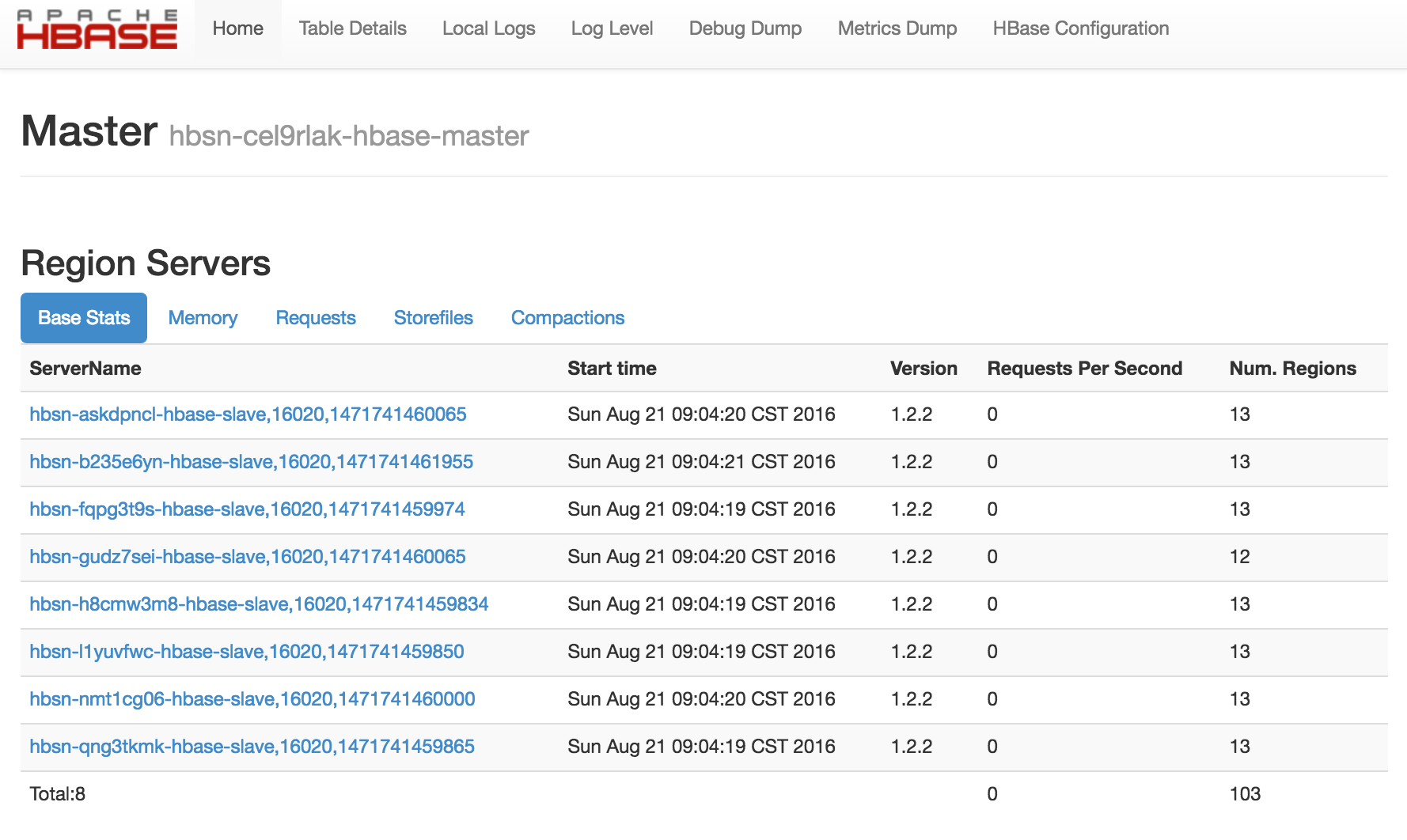Open region server hbsn-b235e6yn-hbase-slave link
1407x840 pixels.
point(251,462)
